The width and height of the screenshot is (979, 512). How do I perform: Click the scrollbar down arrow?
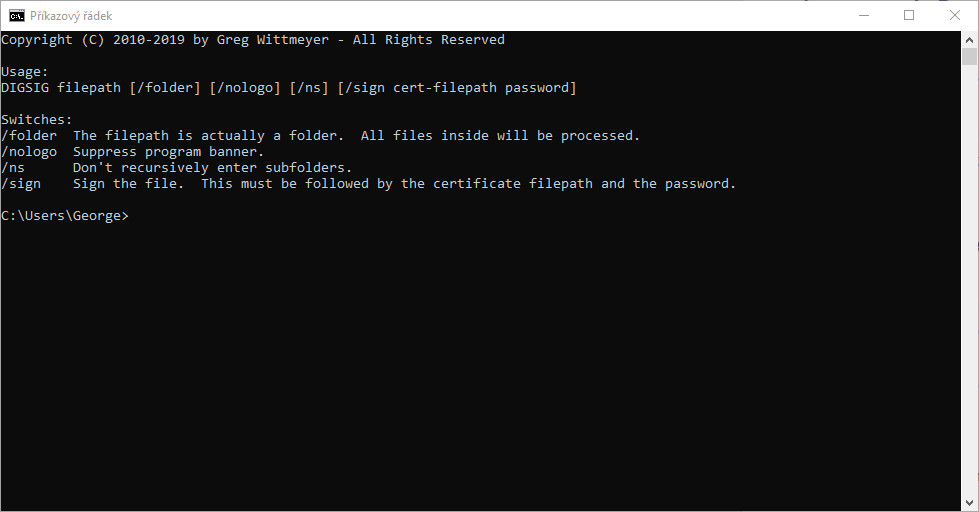pyautogui.click(x=969, y=503)
